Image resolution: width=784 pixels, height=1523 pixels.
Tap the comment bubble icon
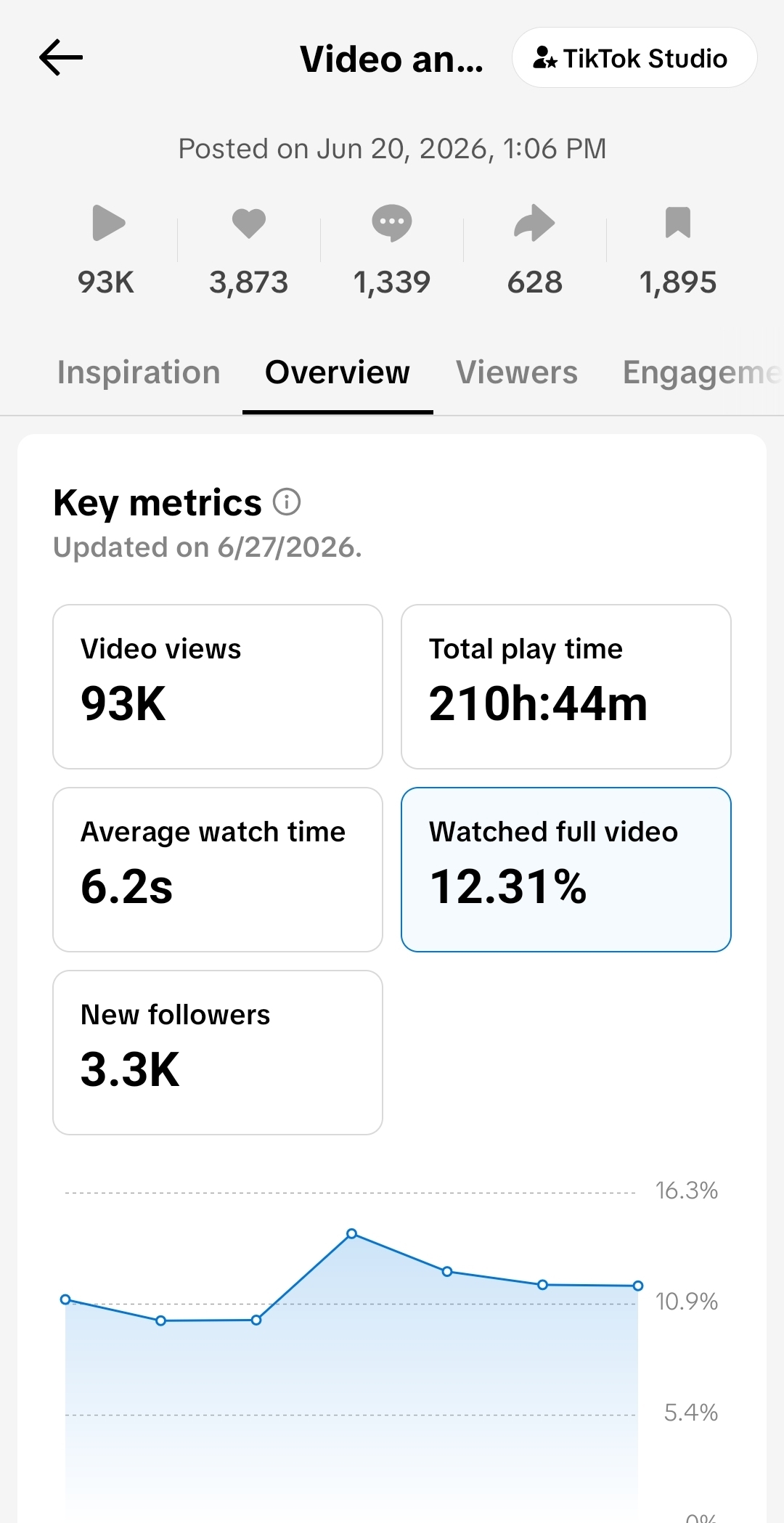pyautogui.click(x=392, y=223)
